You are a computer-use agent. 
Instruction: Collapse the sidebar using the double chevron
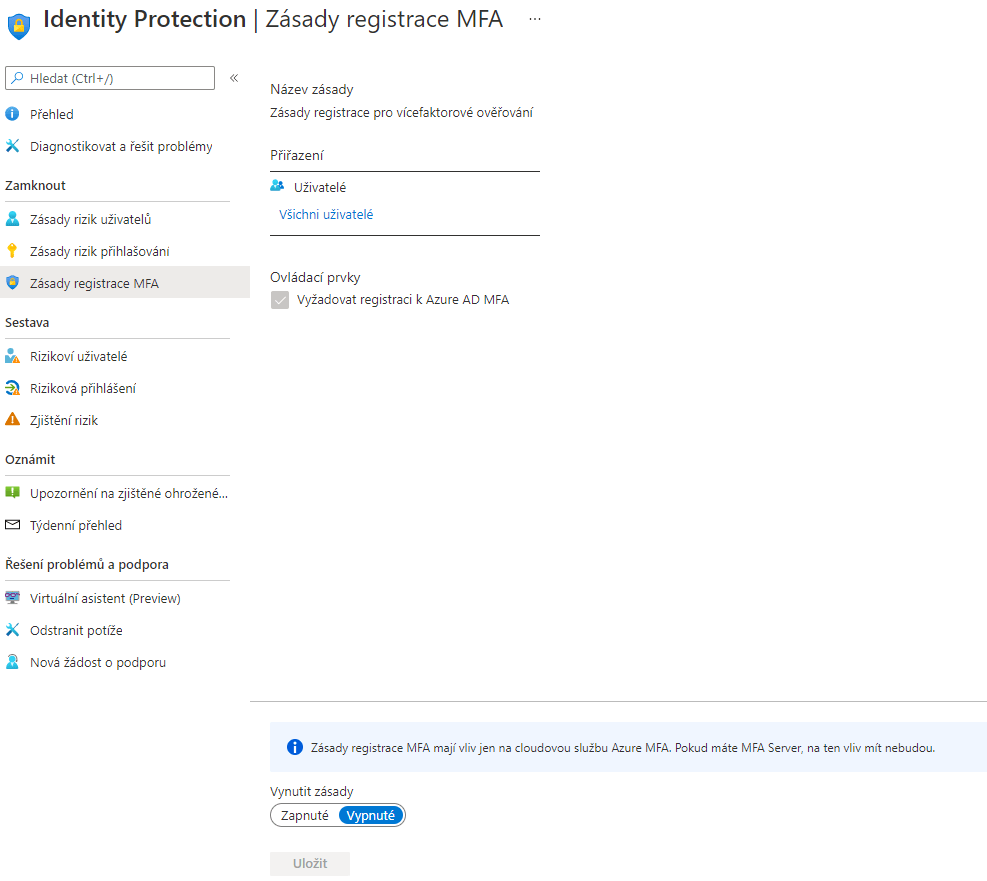[234, 78]
